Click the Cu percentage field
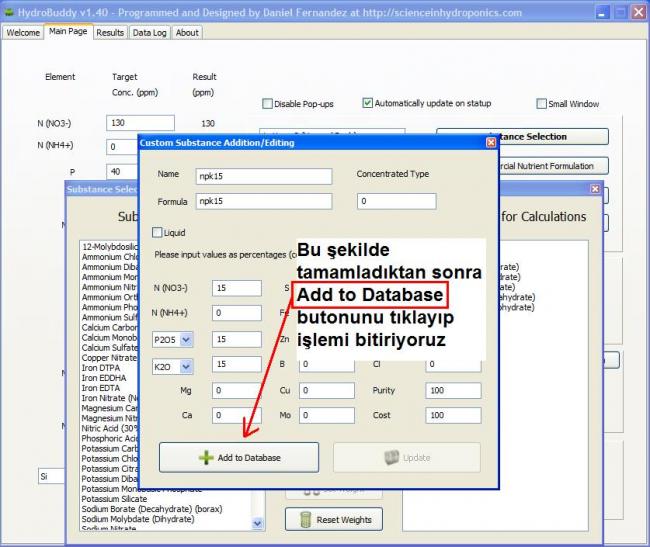 click(327, 390)
